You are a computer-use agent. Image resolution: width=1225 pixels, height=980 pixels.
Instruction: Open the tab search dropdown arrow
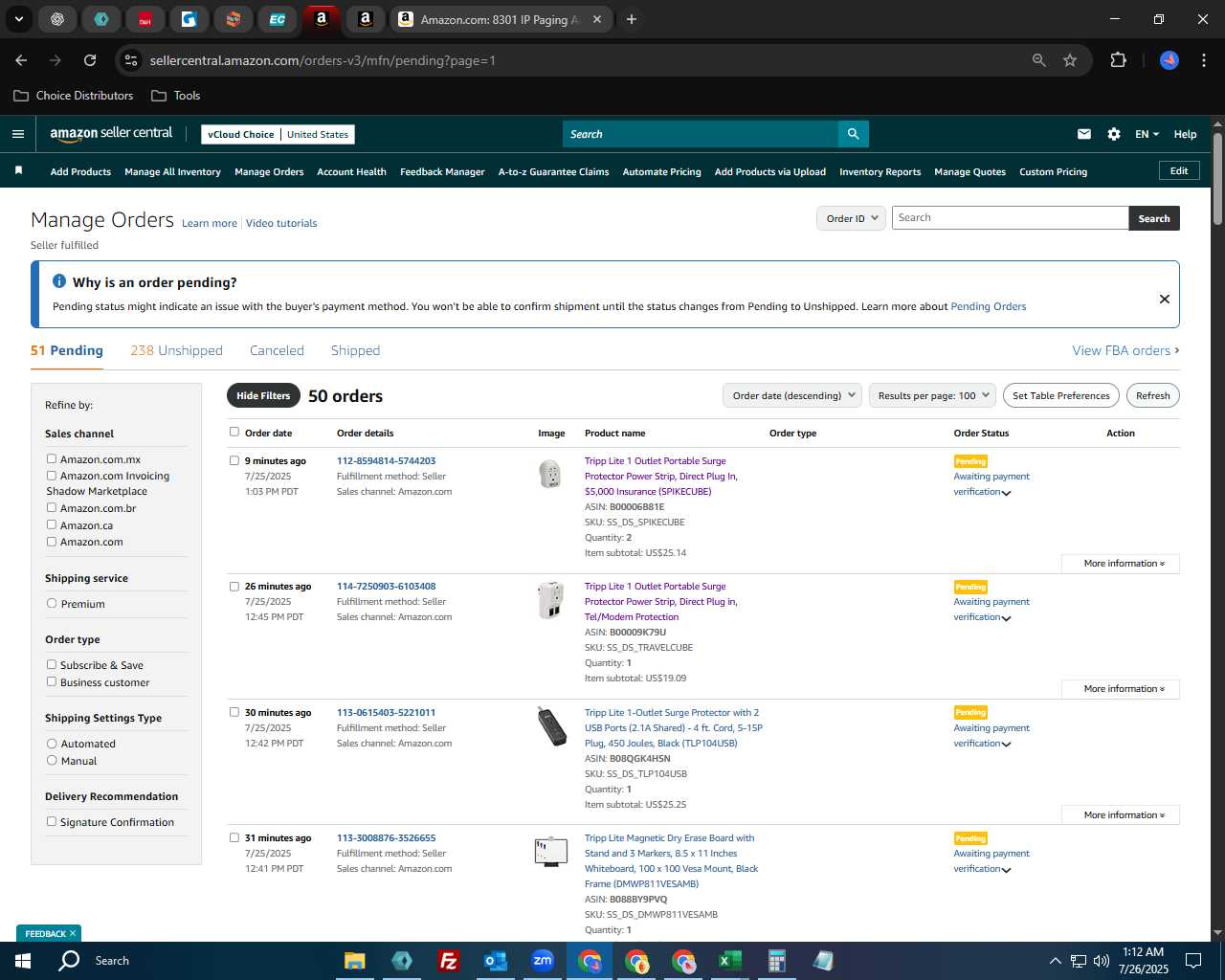point(18,19)
